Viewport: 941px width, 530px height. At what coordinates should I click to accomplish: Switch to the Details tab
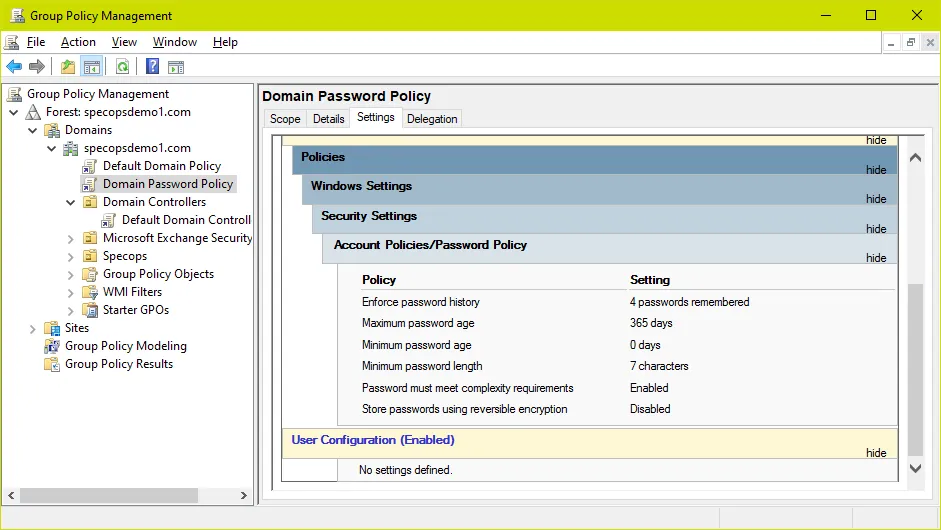click(x=329, y=119)
